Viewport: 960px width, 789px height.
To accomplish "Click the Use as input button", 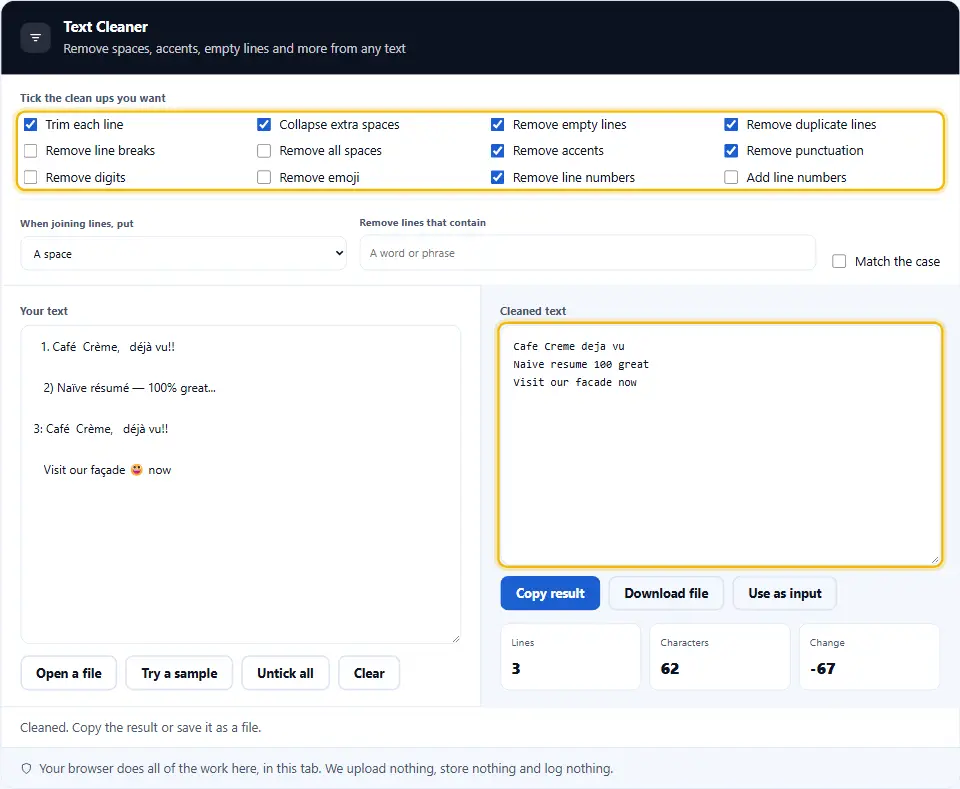I will point(785,593).
